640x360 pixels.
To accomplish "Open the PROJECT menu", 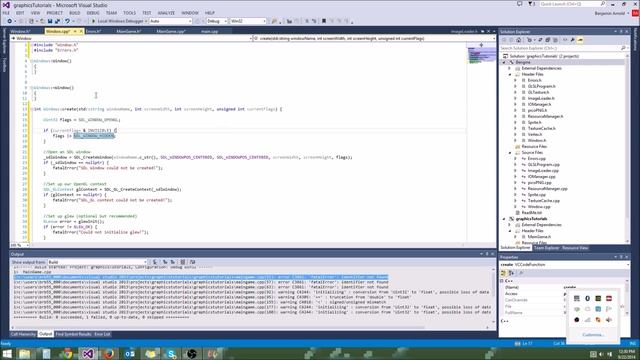I will click(x=54, y=13).
